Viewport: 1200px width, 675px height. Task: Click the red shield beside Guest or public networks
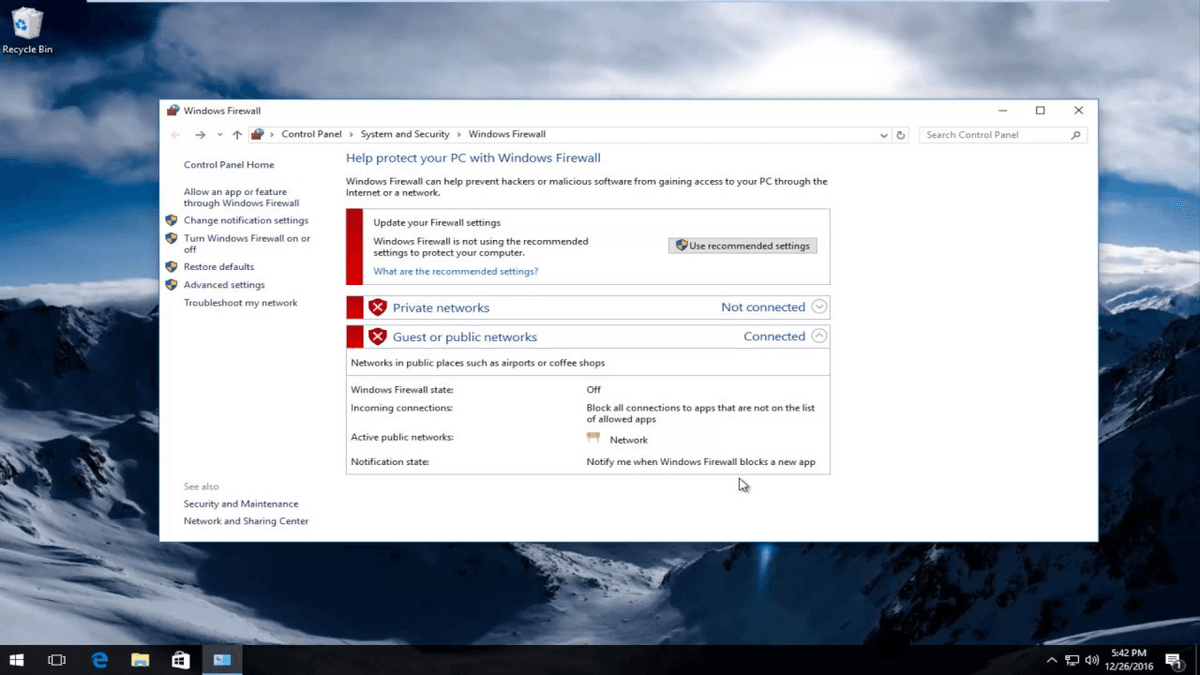coord(377,337)
